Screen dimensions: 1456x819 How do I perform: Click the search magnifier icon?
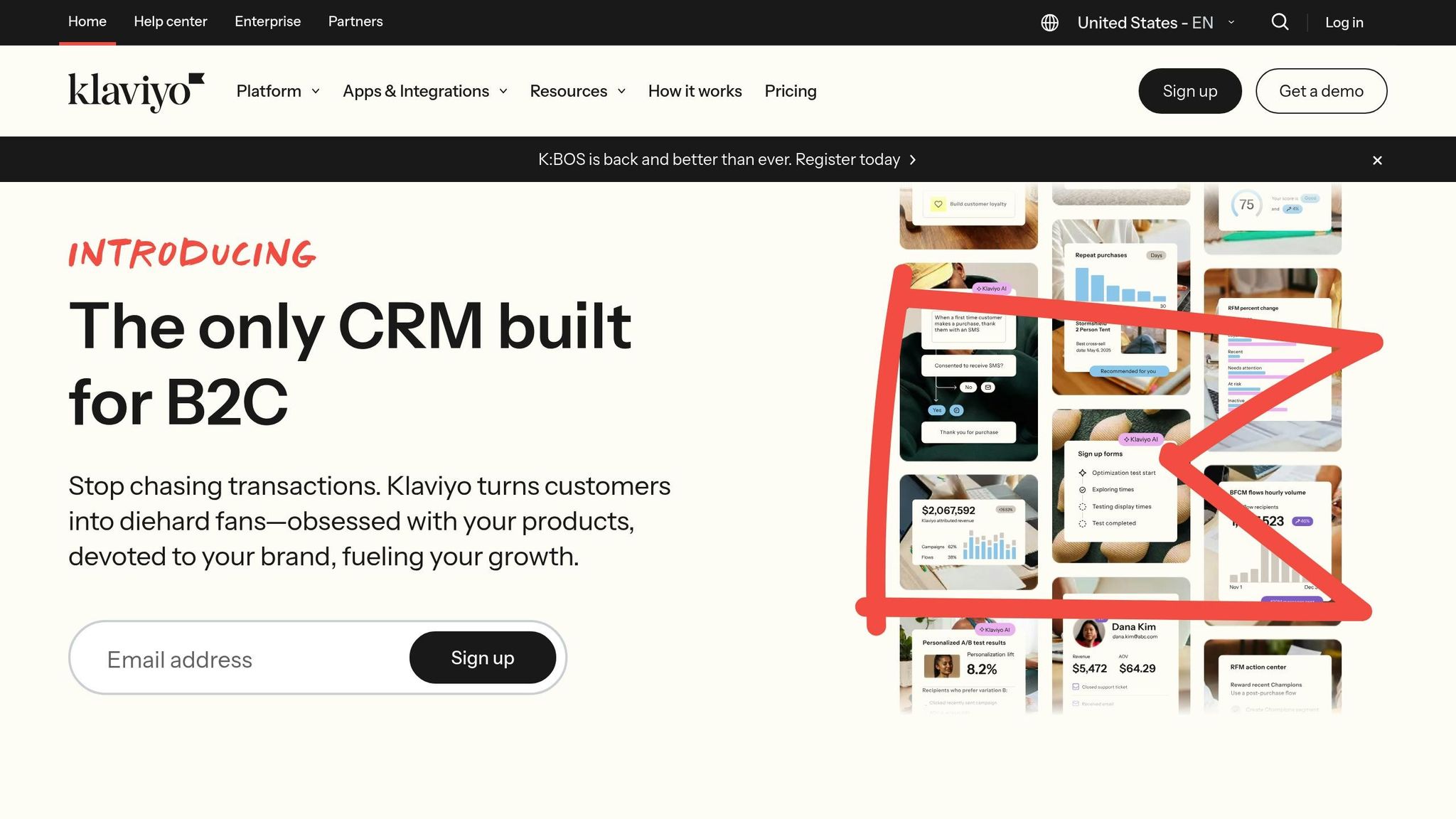[x=1280, y=22]
